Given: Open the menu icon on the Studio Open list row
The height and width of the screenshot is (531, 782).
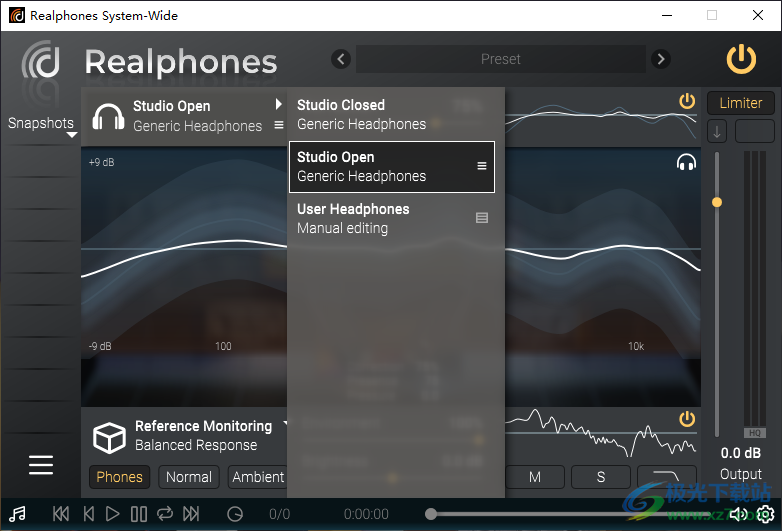Looking at the screenshot, I should pos(482,166).
